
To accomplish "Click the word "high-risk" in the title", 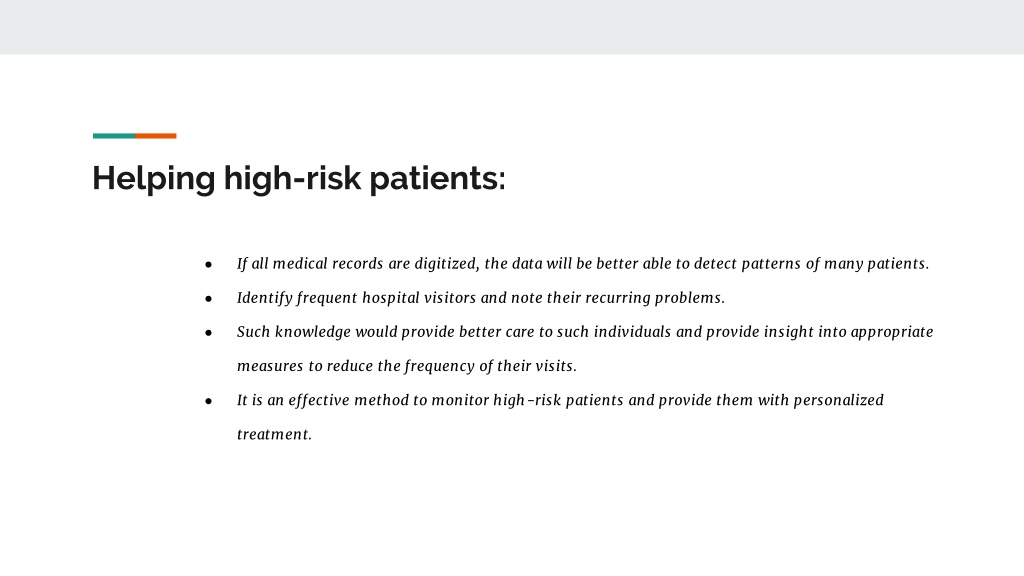I will 292,178.
